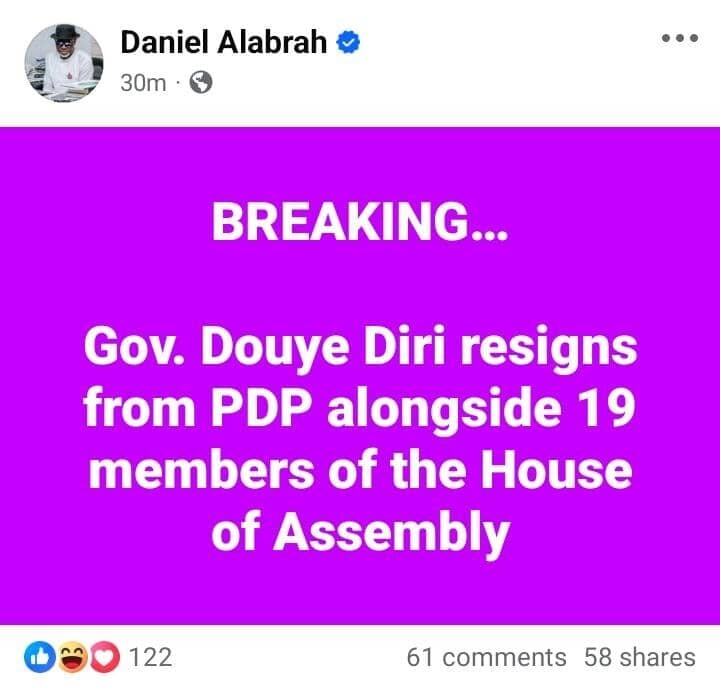The image size is (720, 687).
Task: Open the 61 comments link
Action: click(x=486, y=657)
